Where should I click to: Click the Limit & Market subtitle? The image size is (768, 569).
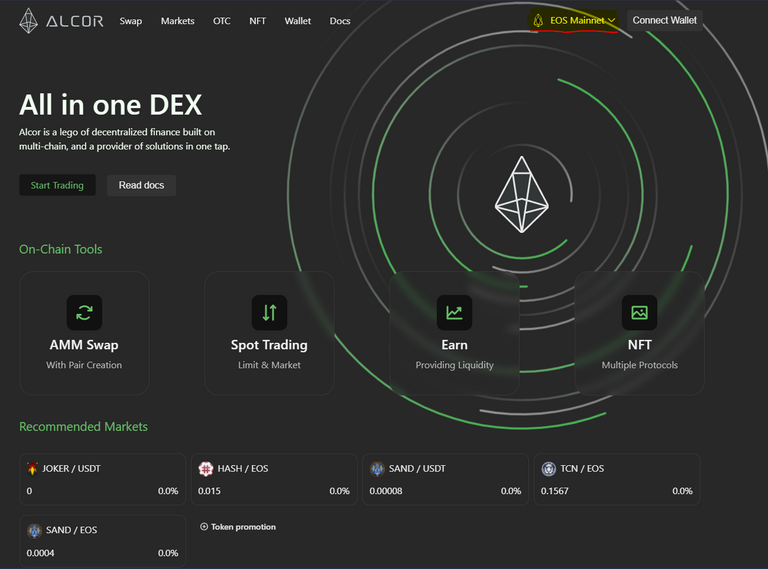[269, 365]
